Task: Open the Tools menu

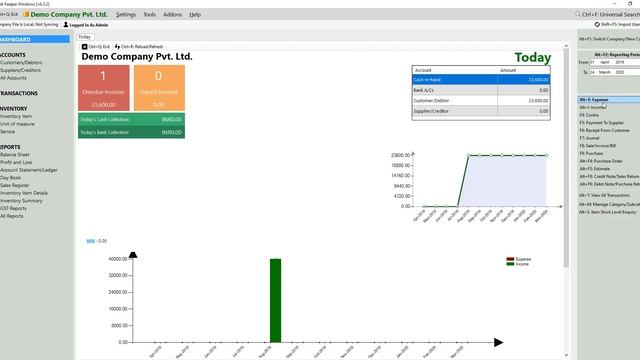Action: (149, 14)
